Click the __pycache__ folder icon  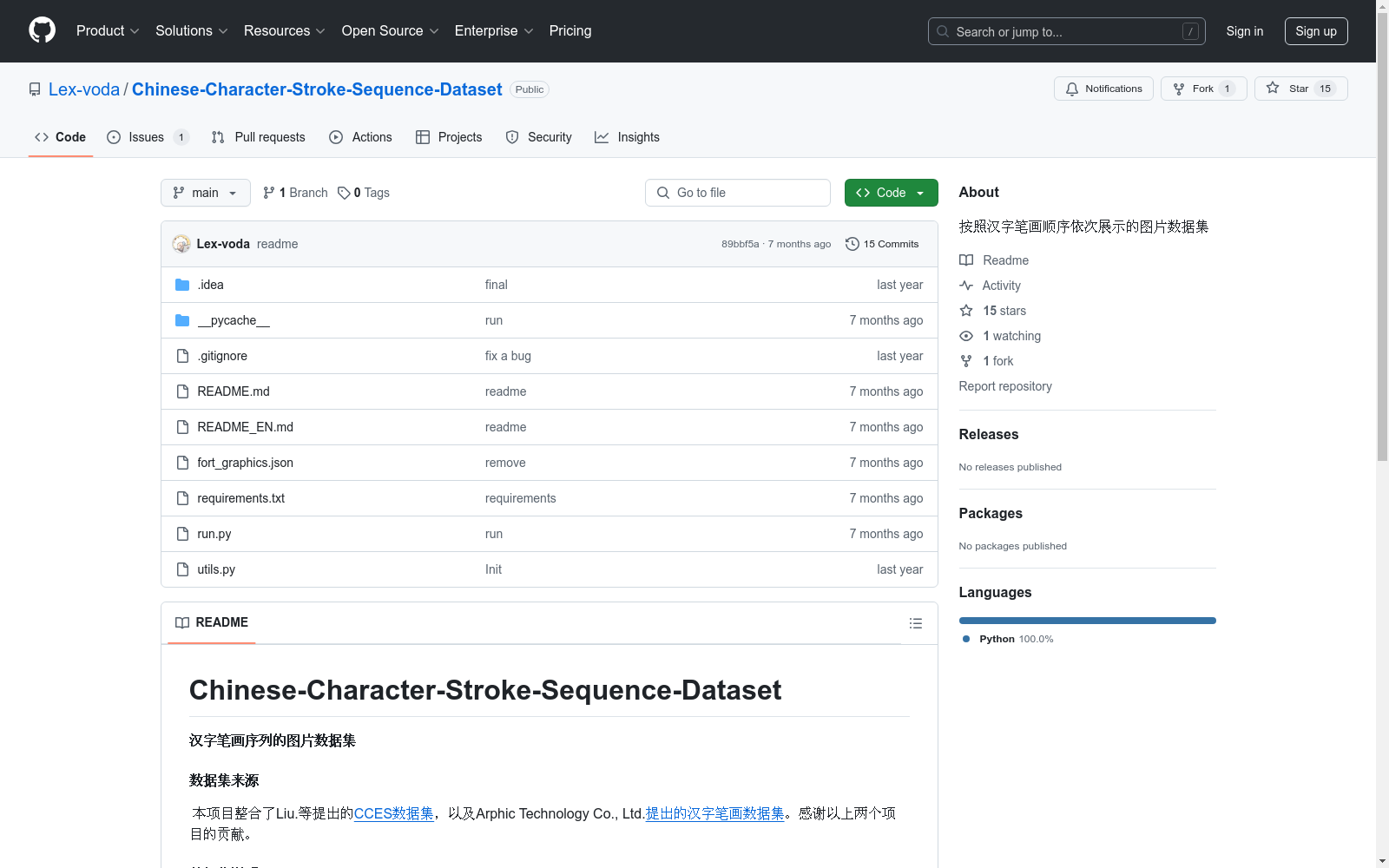point(182,320)
